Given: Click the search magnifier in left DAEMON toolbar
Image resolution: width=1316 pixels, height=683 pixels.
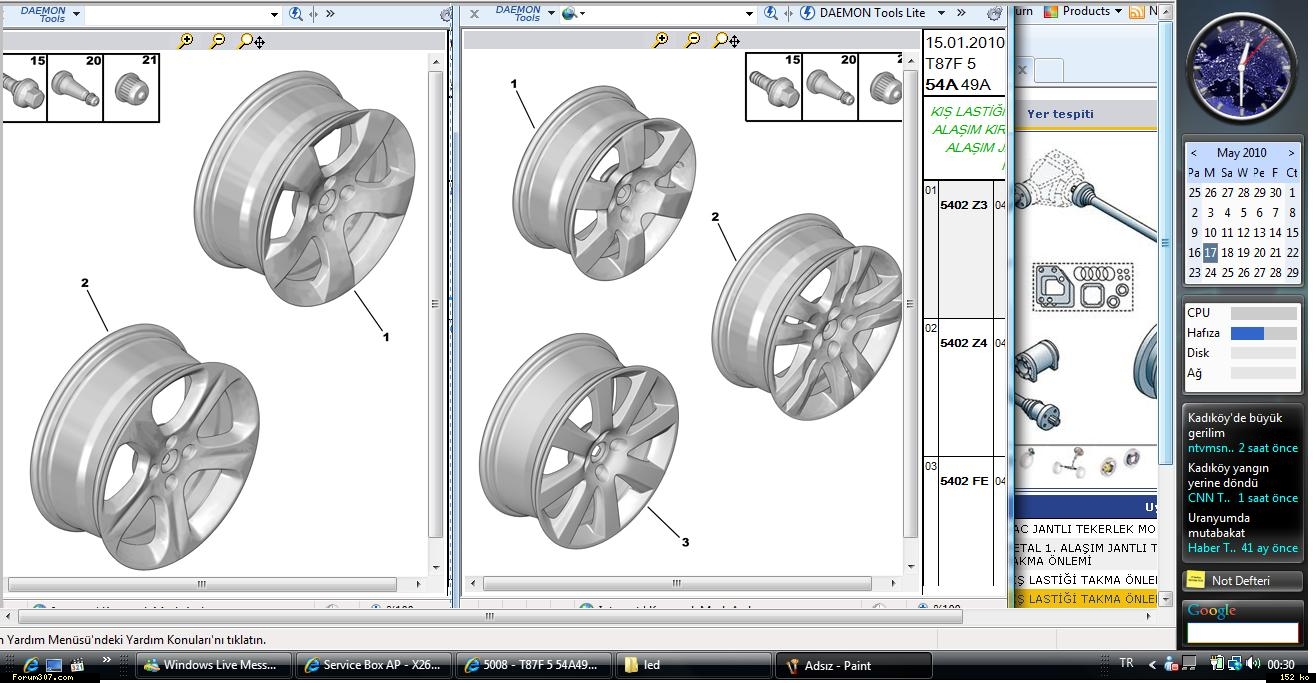Looking at the screenshot, I should (296, 14).
